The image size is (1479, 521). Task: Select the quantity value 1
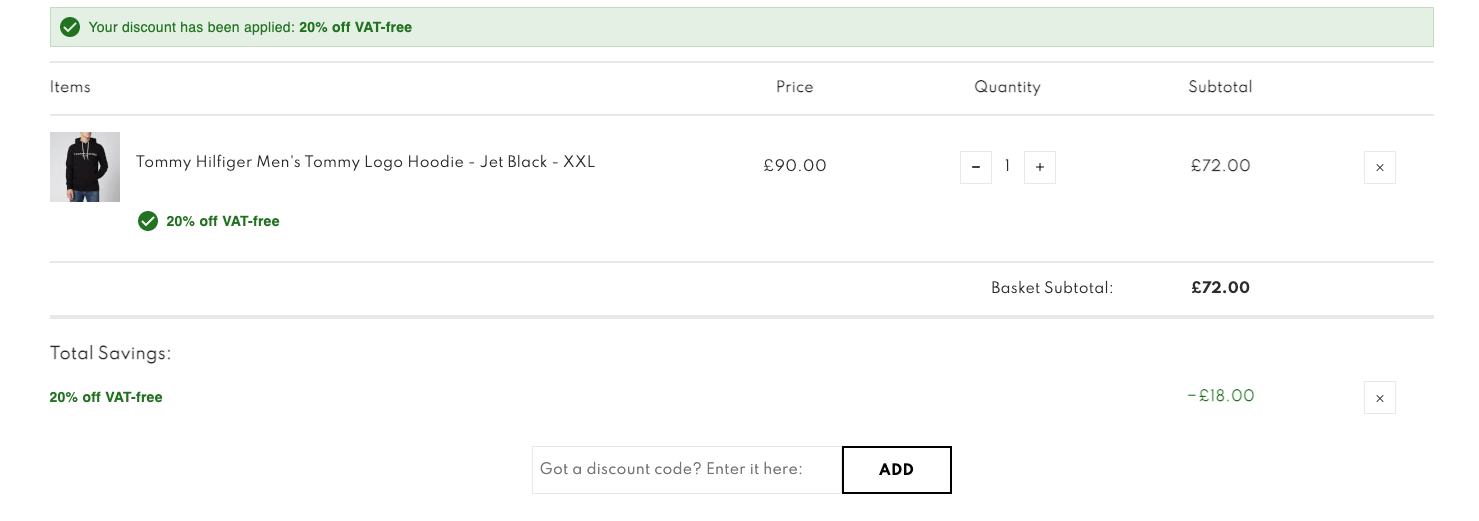pyautogui.click(x=1008, y=167)
